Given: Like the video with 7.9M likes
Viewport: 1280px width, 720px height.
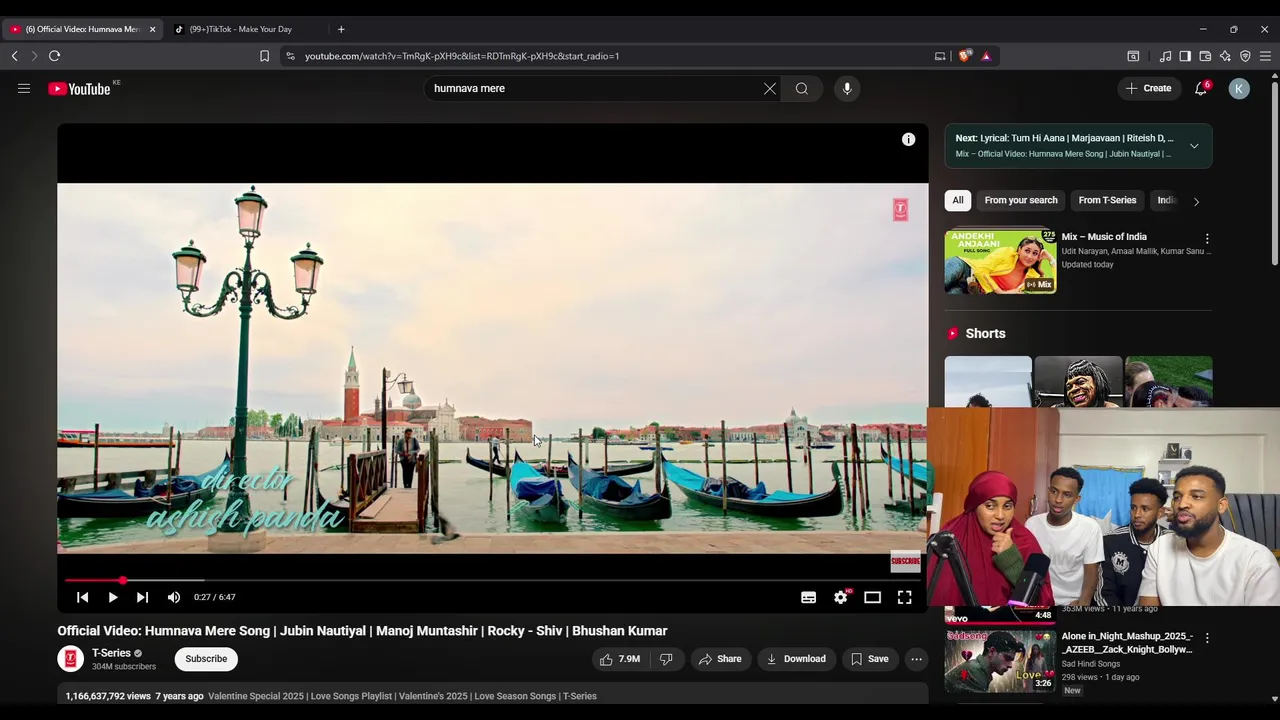Looking at the screenshot, I should [x=620, y=659].
